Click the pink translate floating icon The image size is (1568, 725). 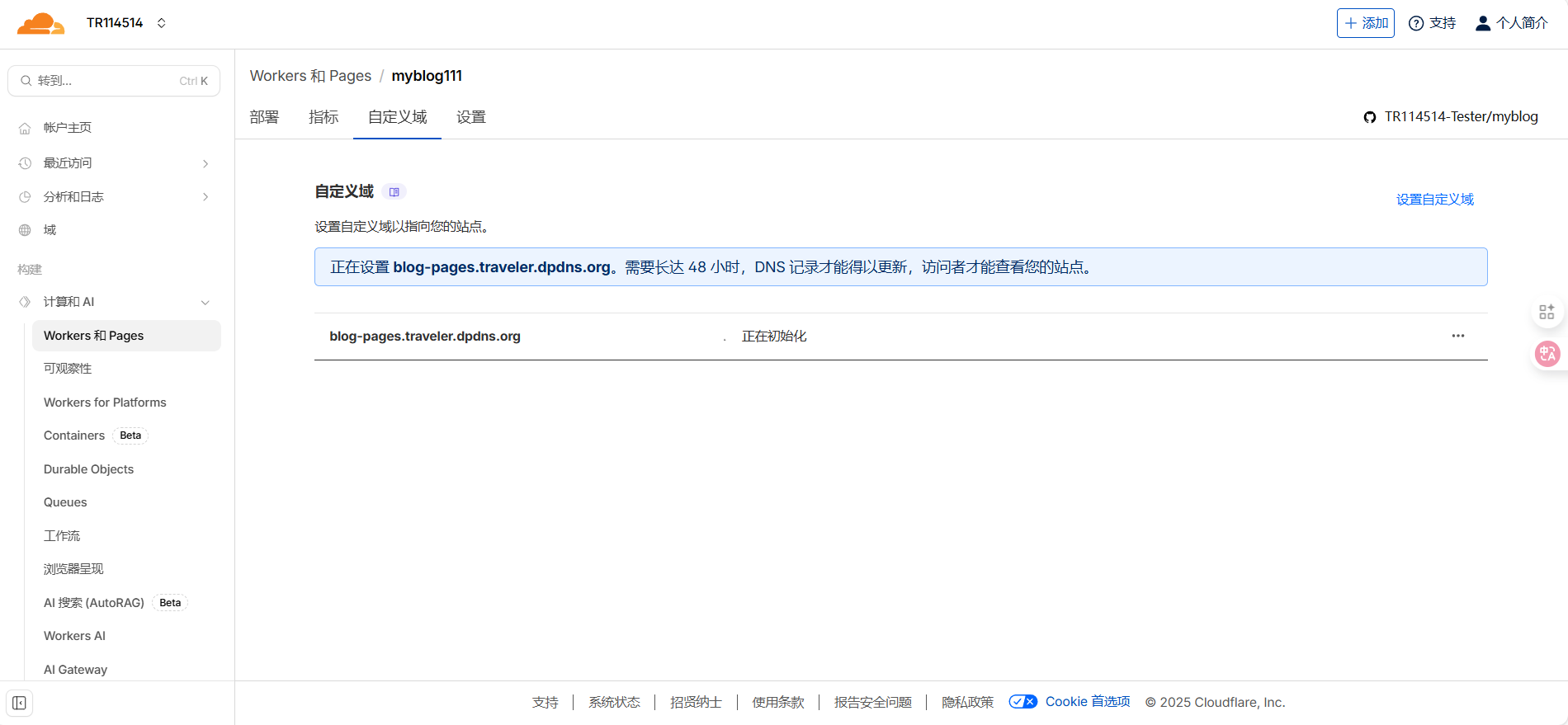1547,354
